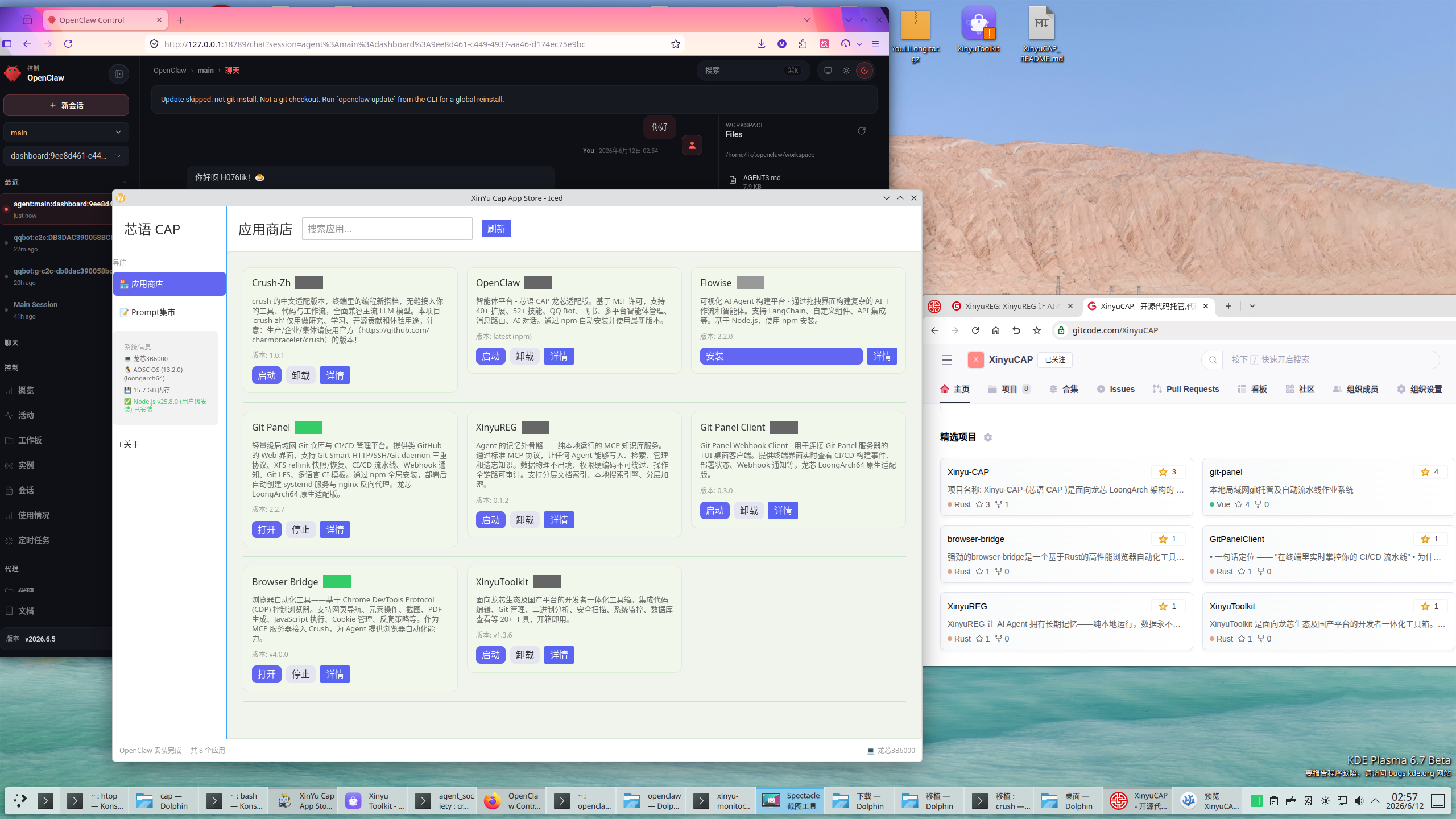Open 概览 in OpenClaw sidebar
Viewport: 1456px width, 819px height.
pyautogui.click(x=26, y=390)
